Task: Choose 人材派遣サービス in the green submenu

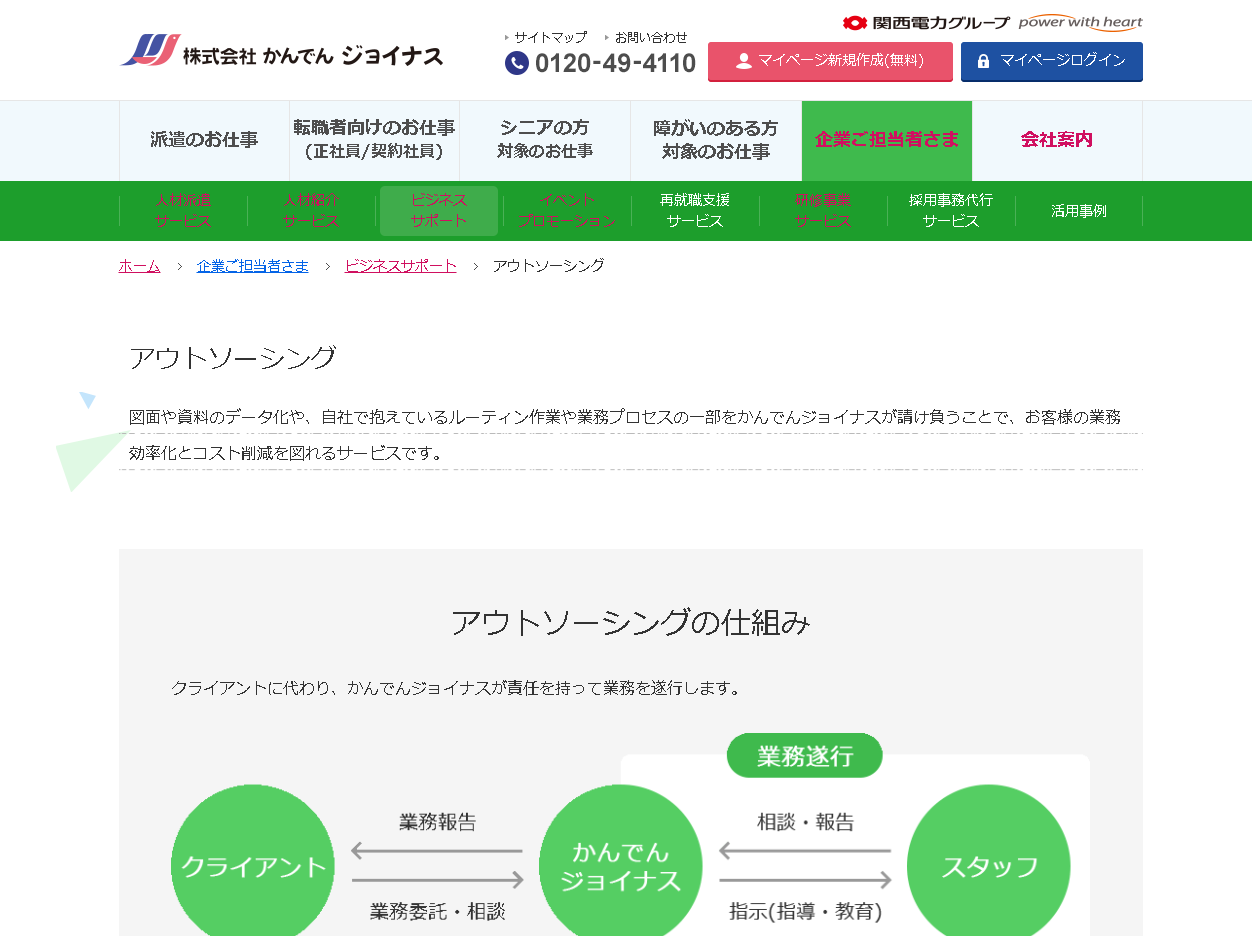Action: [183, 211]
